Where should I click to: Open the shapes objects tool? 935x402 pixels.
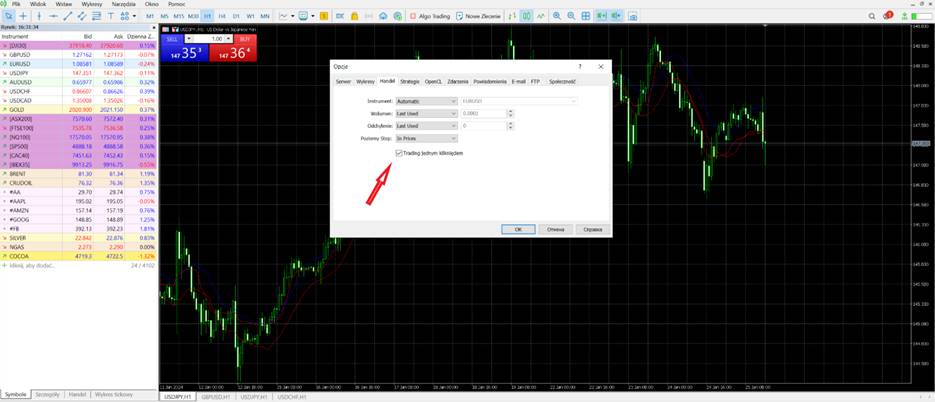(x=125, y=16)
